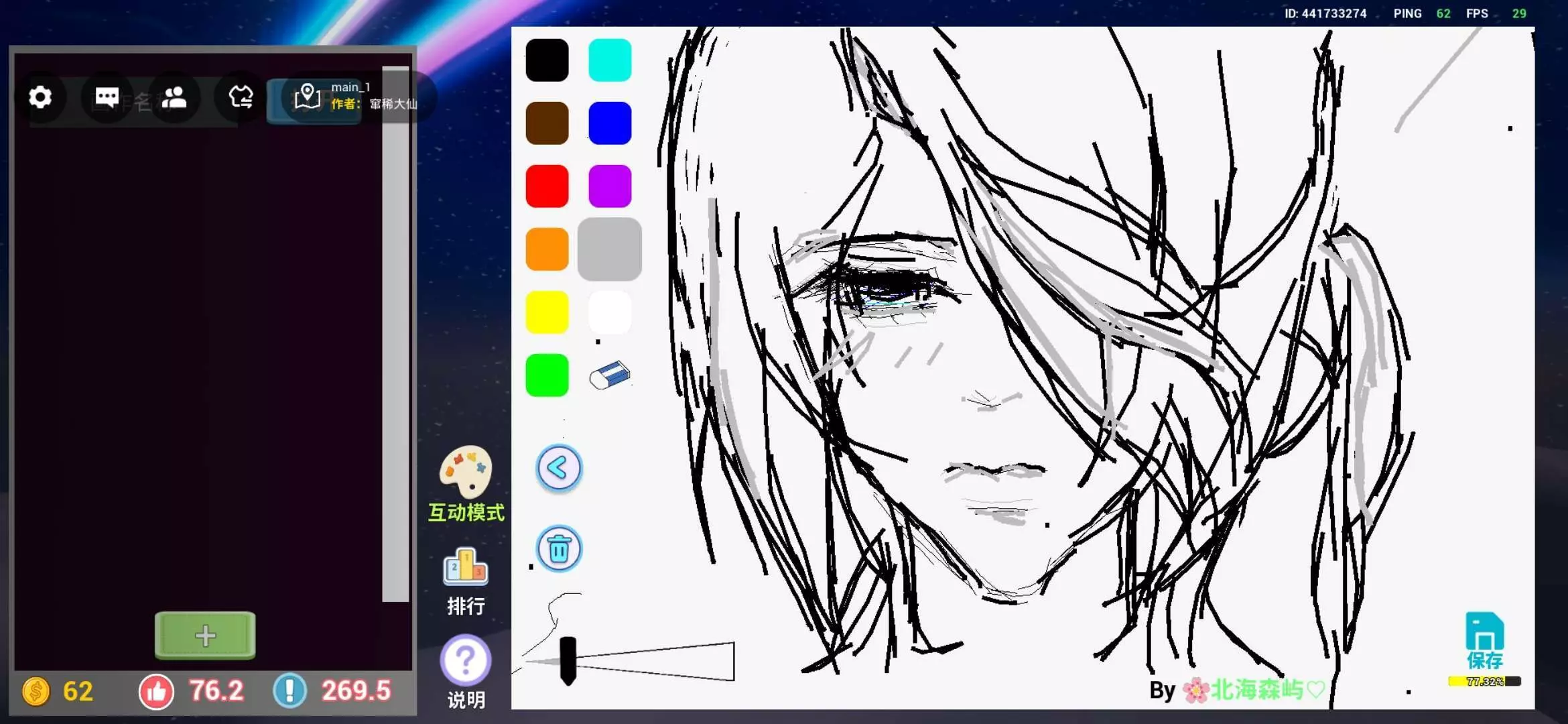Open the chat bubble icon
Screen dimensions: 1568x724
pyautogui.click(x=107, y=98)
